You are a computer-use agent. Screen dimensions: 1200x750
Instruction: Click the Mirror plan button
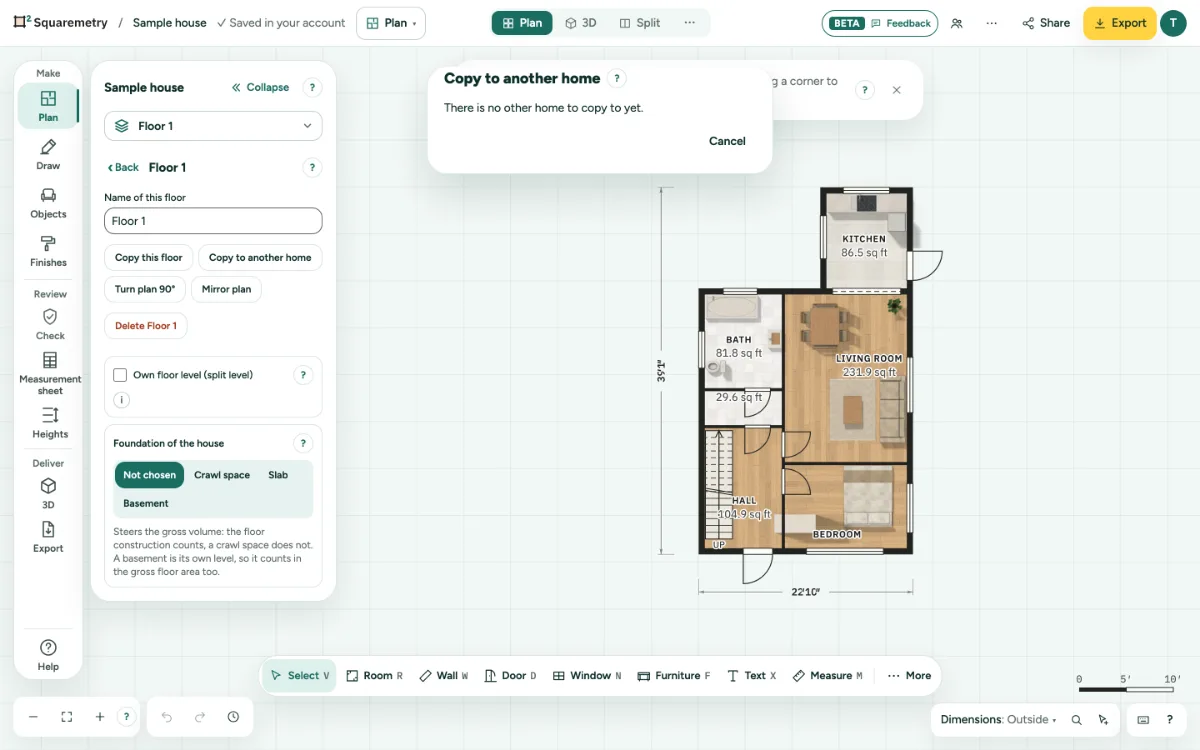[x=226, y=289]
